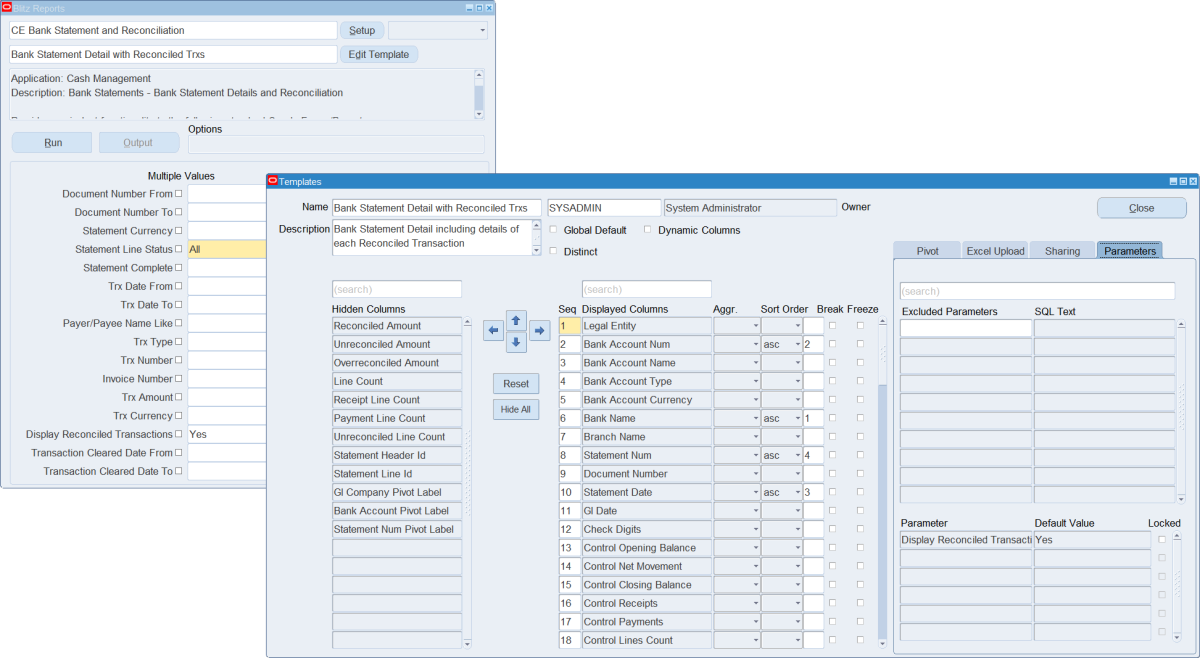Click the Reset button
Screen dimensions: 1200x658
[516, 384]
